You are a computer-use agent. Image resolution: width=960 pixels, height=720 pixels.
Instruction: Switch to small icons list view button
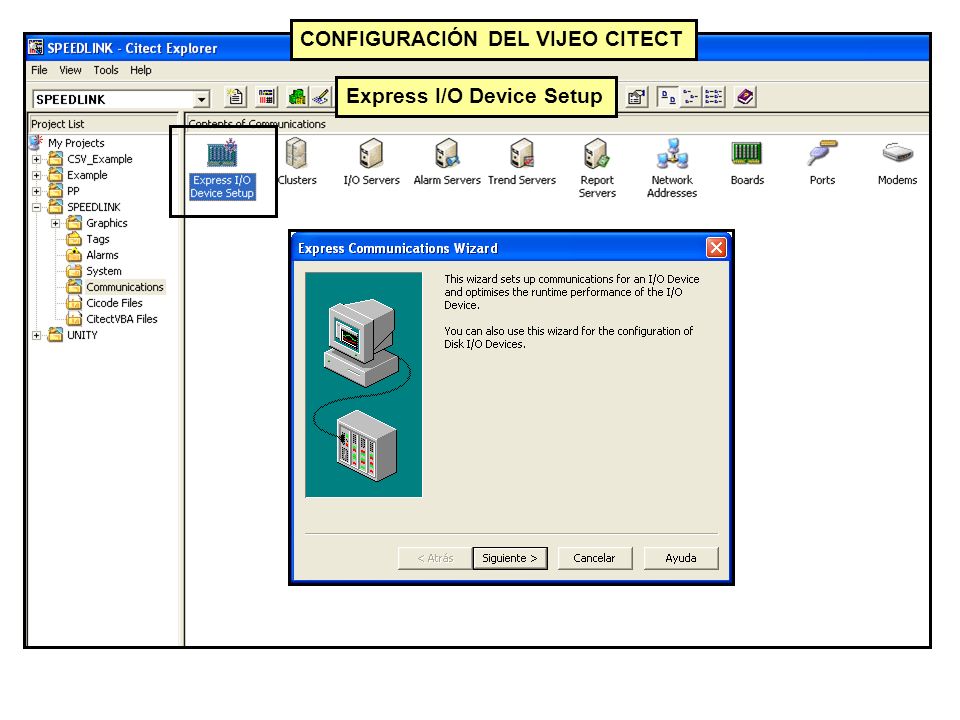(691, 97)
